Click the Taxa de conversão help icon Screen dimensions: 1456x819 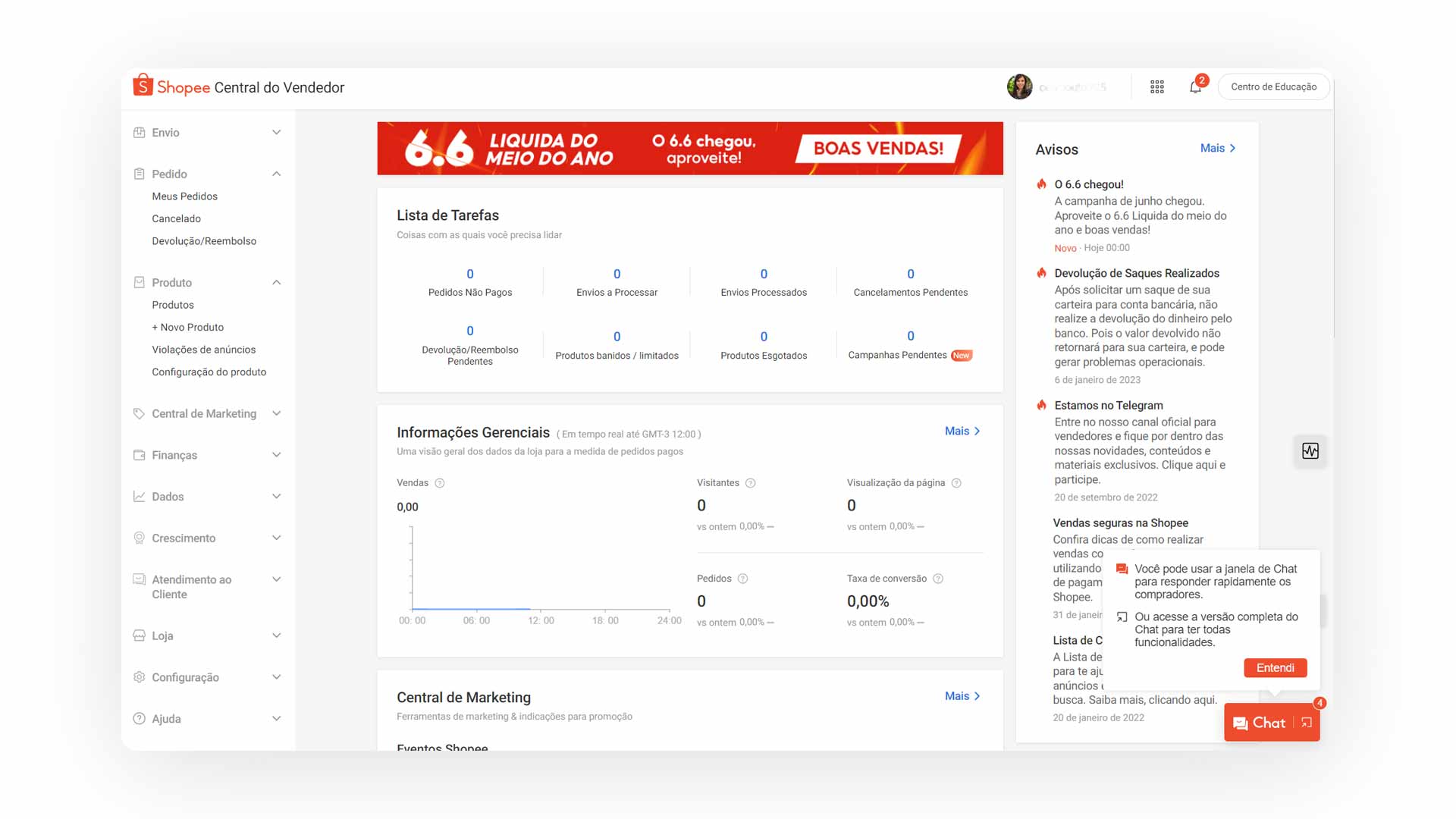click(938, 579)
